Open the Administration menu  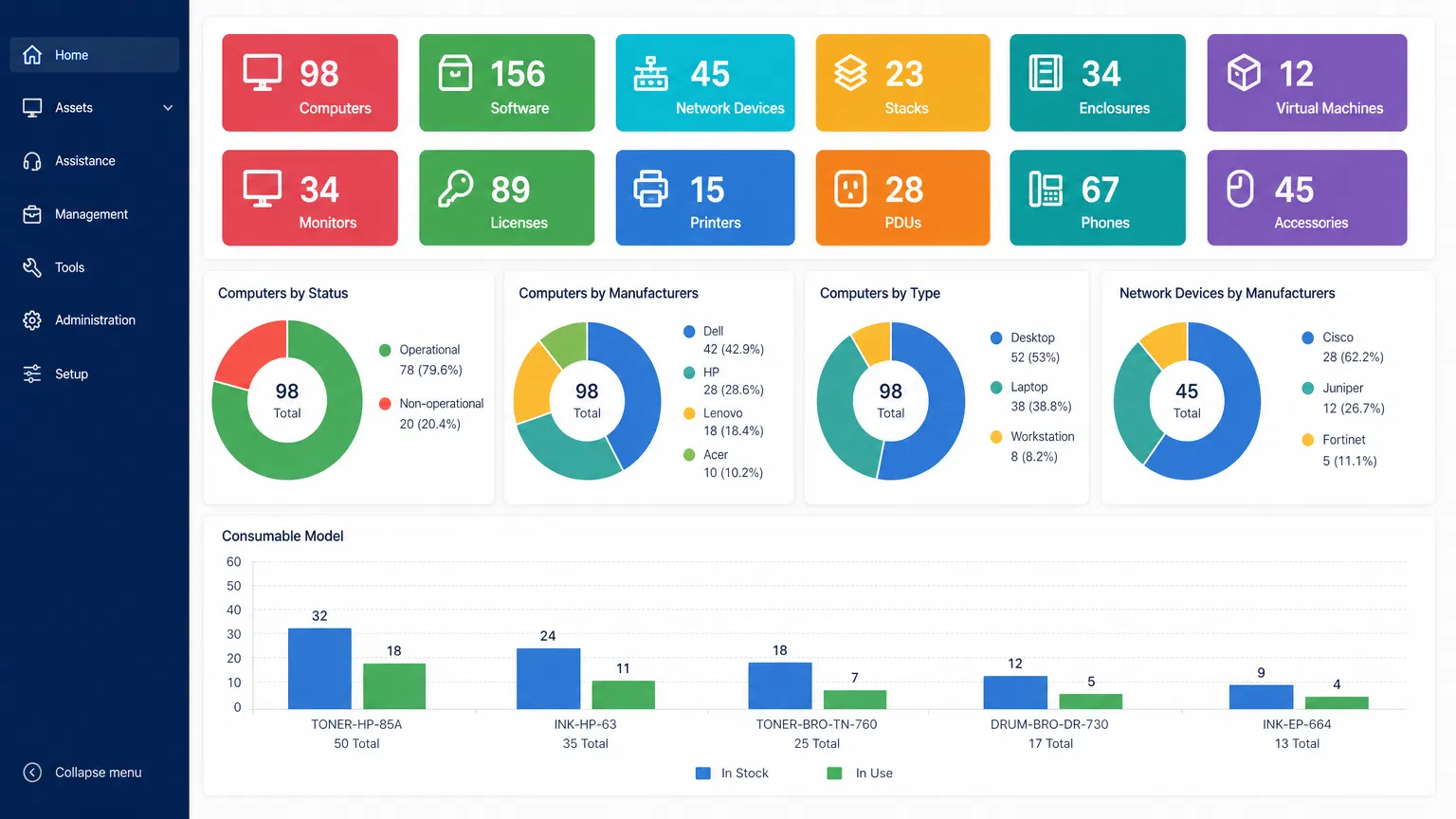[94, 320]
